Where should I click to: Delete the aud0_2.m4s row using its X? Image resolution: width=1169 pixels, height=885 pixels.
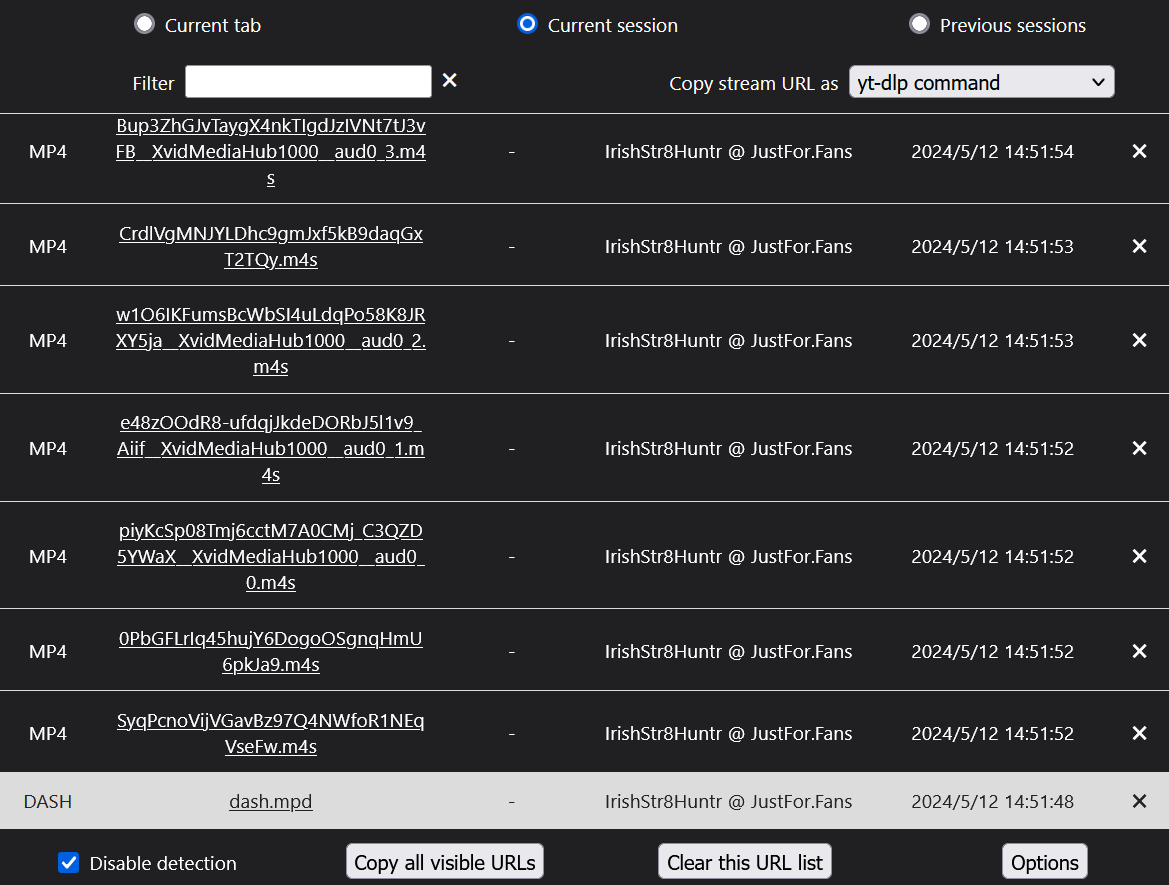[1138, 340]
